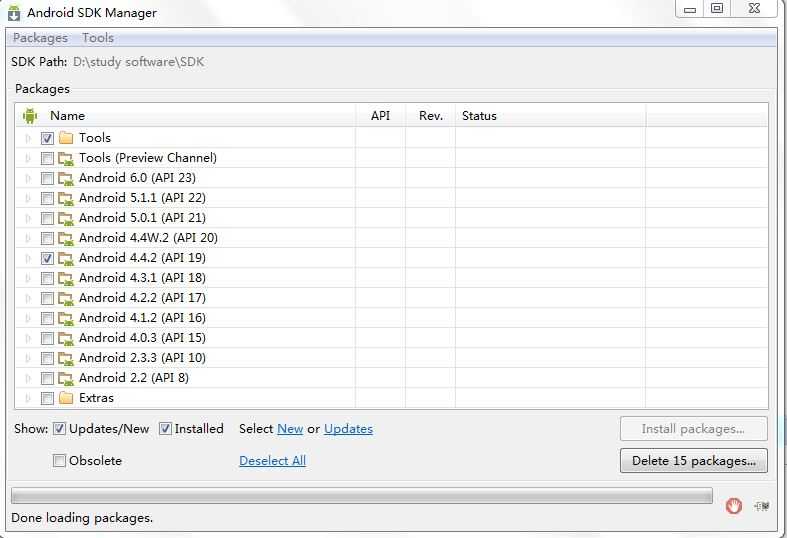Select the Android 2.2 (API 8) row text

coord(134,378)
